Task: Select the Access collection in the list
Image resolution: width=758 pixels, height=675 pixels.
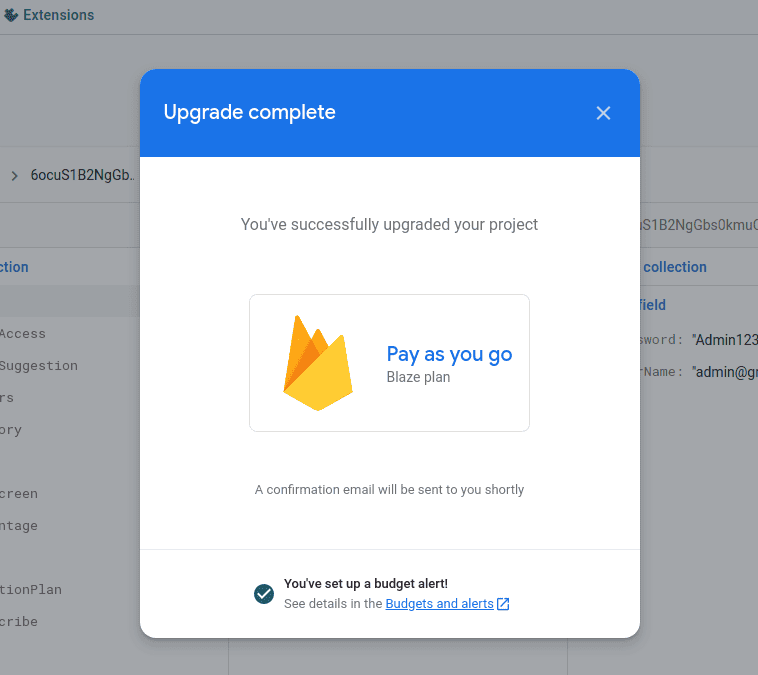Action: (22, 334)
